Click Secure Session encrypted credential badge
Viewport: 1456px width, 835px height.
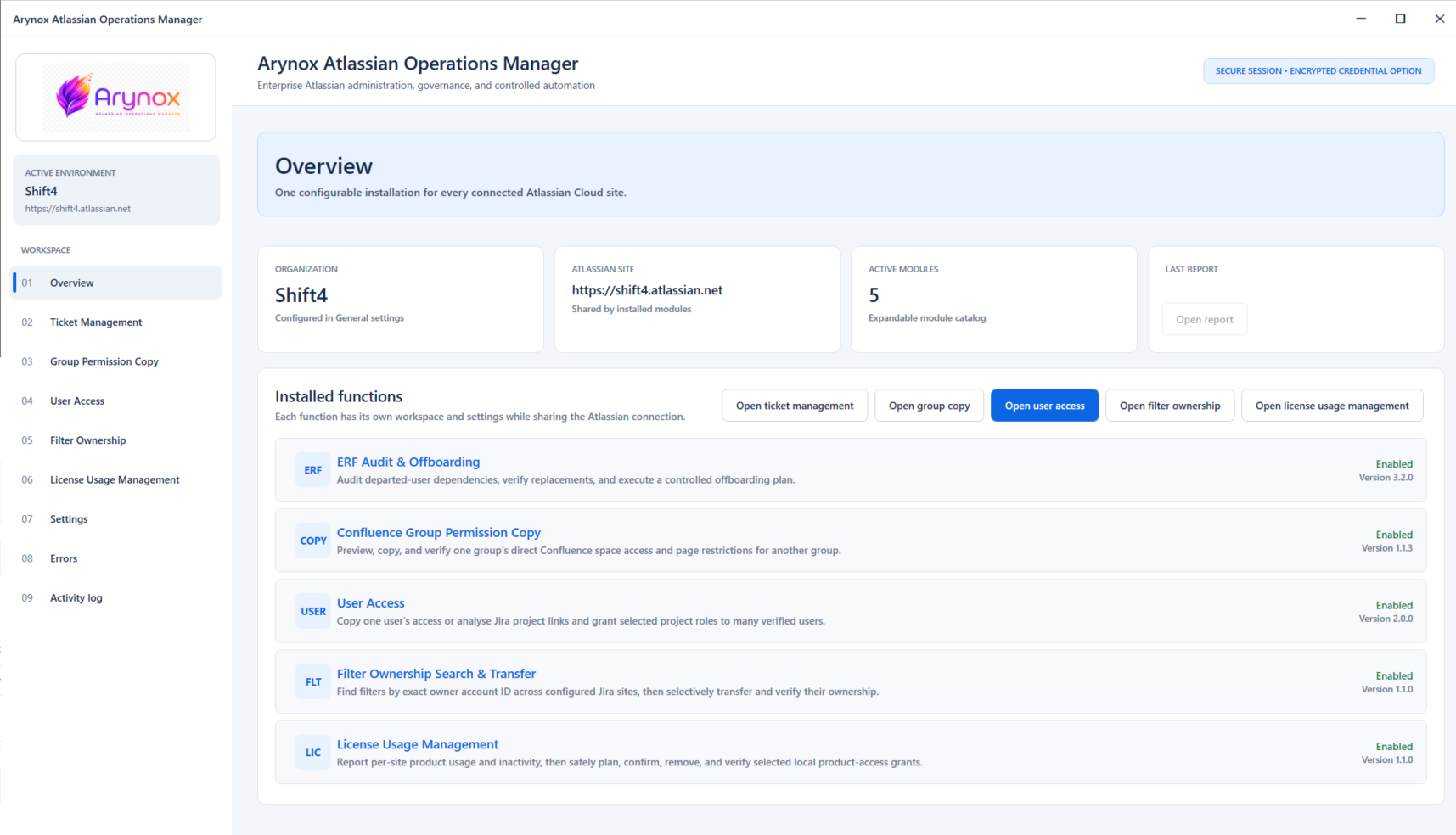point(1318,71)
